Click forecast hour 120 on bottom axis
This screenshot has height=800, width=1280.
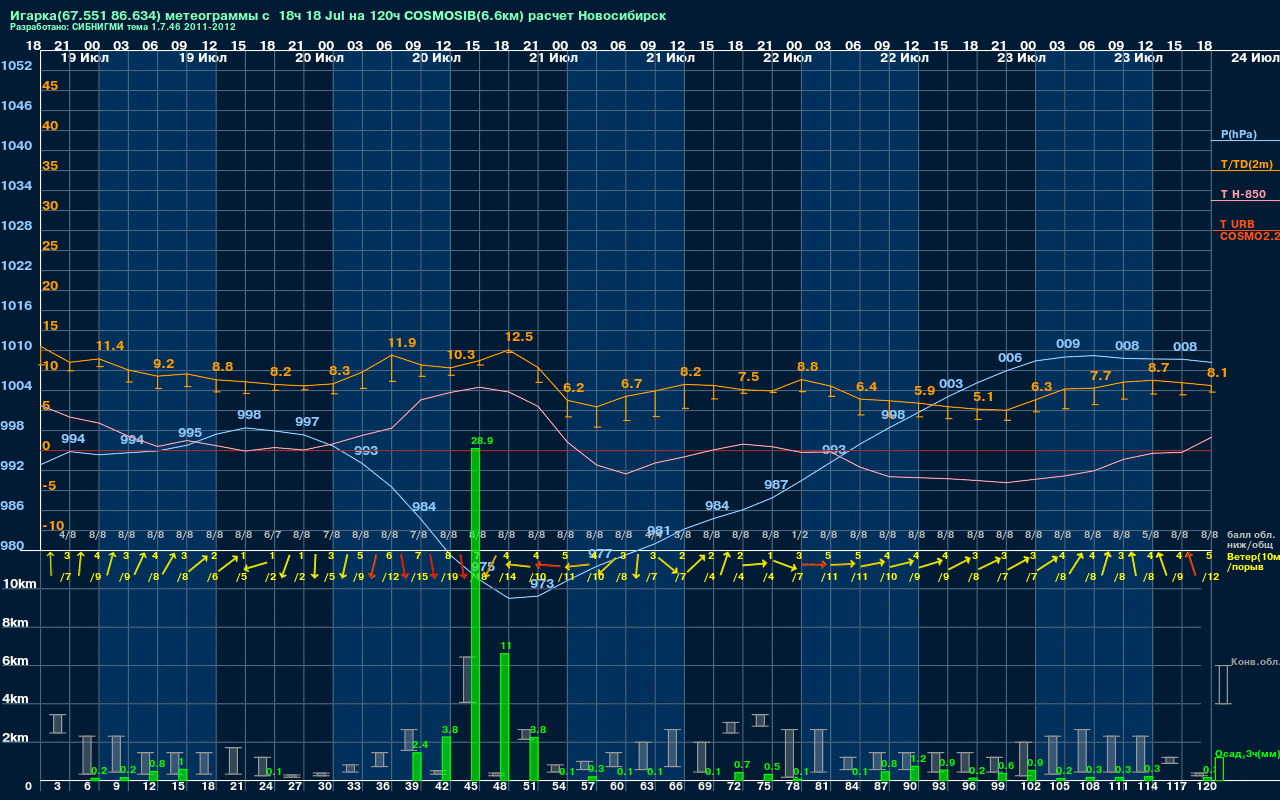(x=1207, y=787)
